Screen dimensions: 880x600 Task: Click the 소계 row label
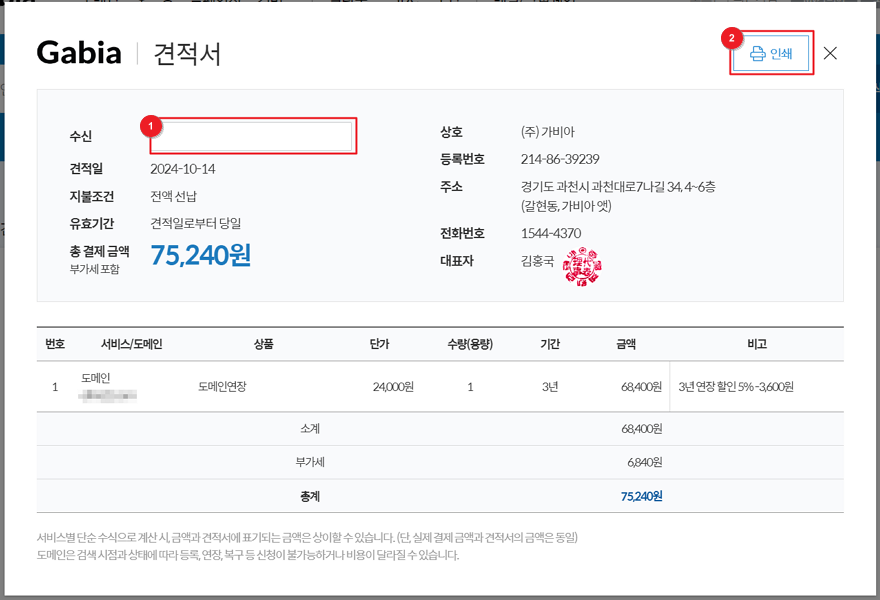click(310, 429)
